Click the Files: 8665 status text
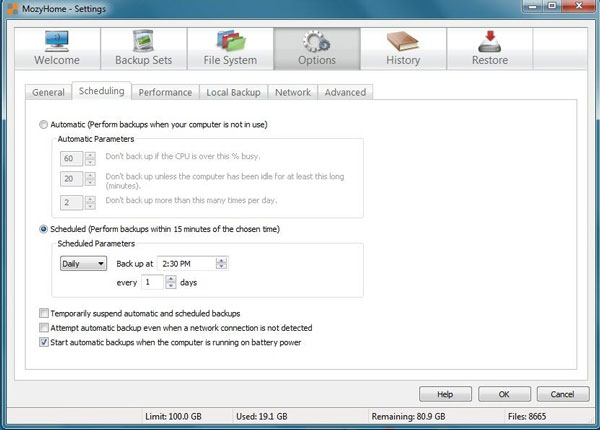The image size is (600, 430). coord(527,416)
